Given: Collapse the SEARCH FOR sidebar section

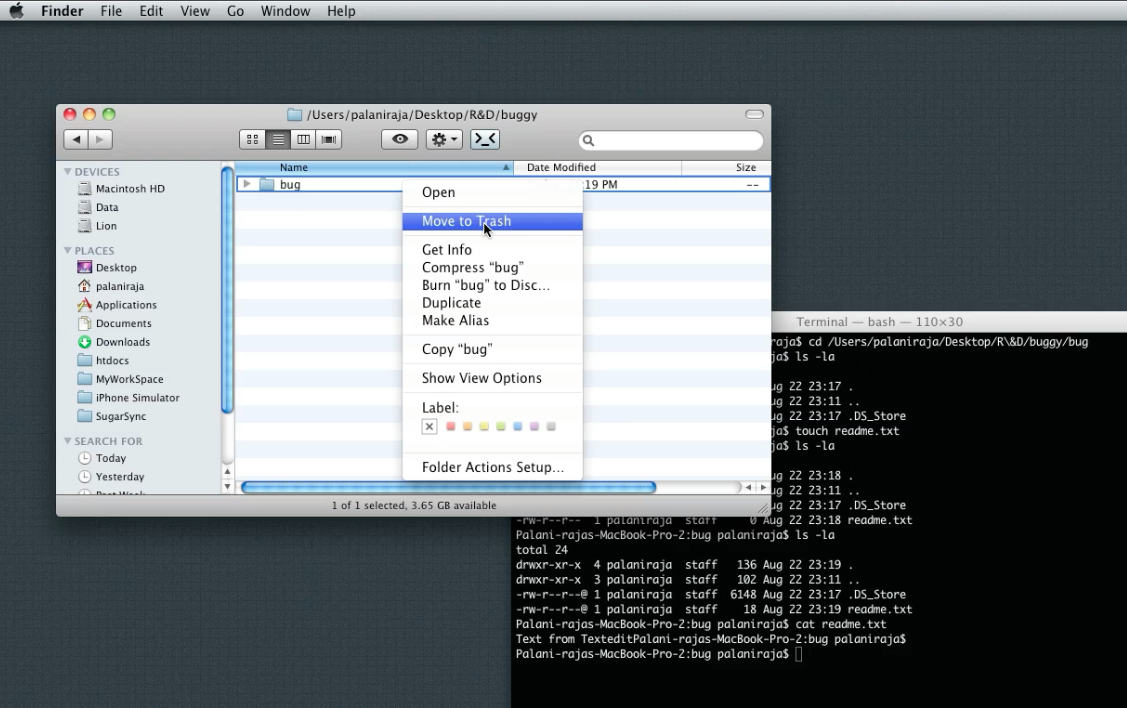Looking at the screenshot, I should click(68, 441).
